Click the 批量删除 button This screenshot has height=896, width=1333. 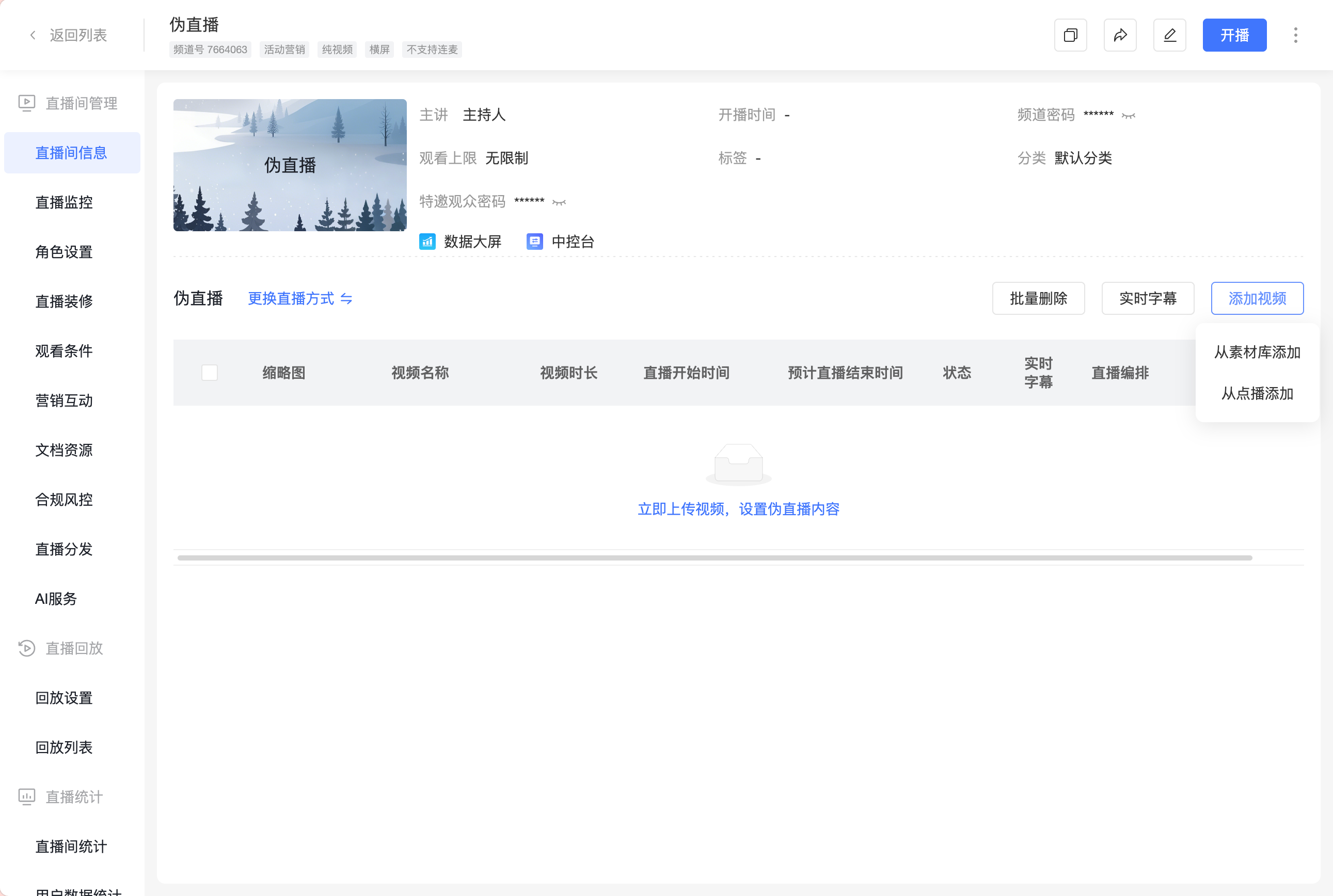click(x=1039, y=298)
